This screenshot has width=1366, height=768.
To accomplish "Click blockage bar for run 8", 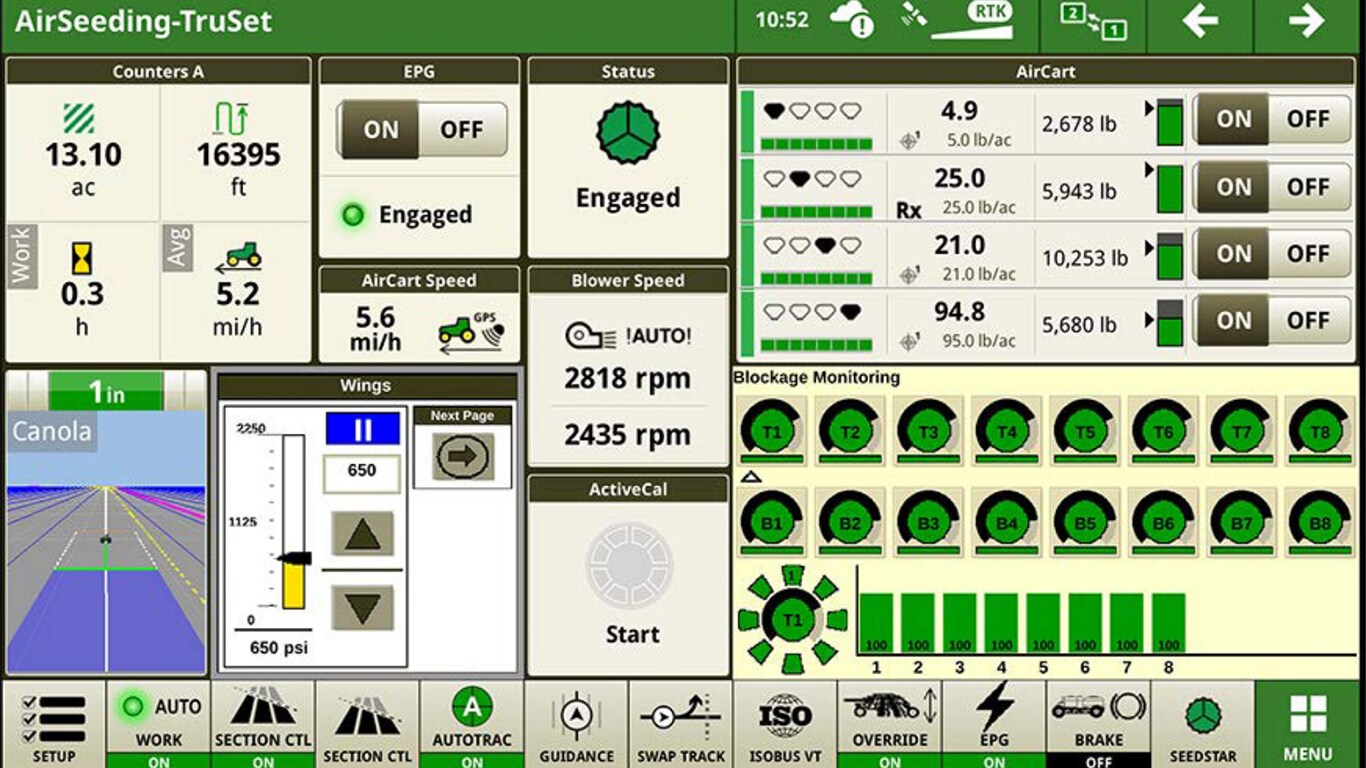I will (1168, 624).
